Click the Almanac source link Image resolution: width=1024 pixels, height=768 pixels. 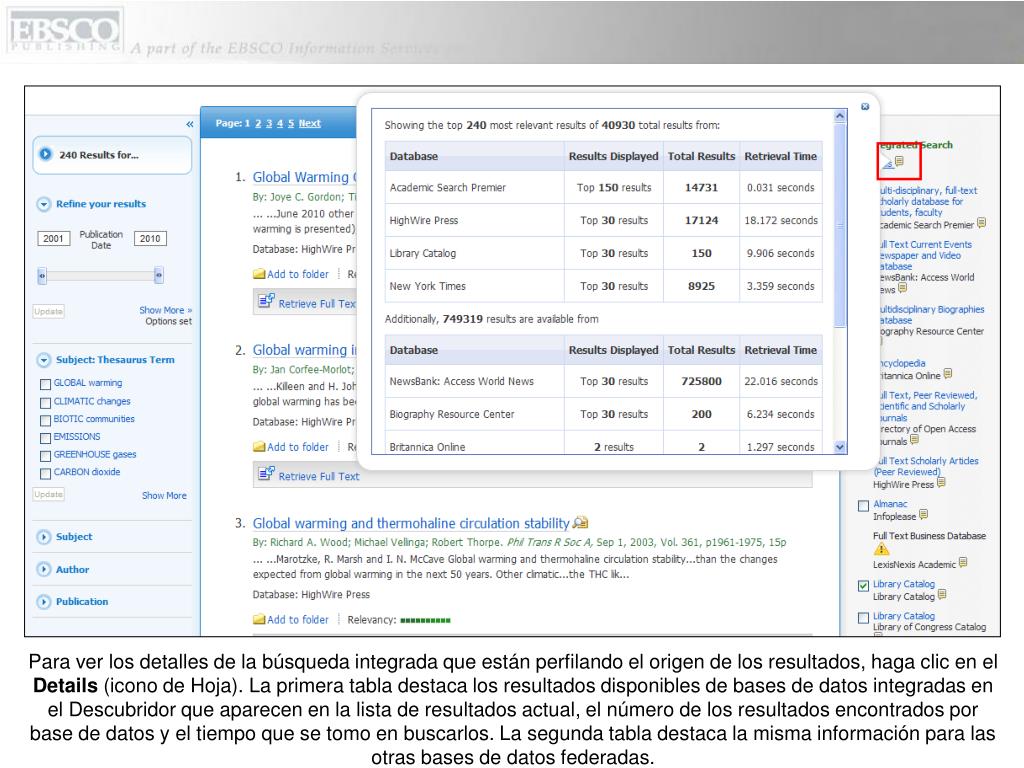pos(890,504)
